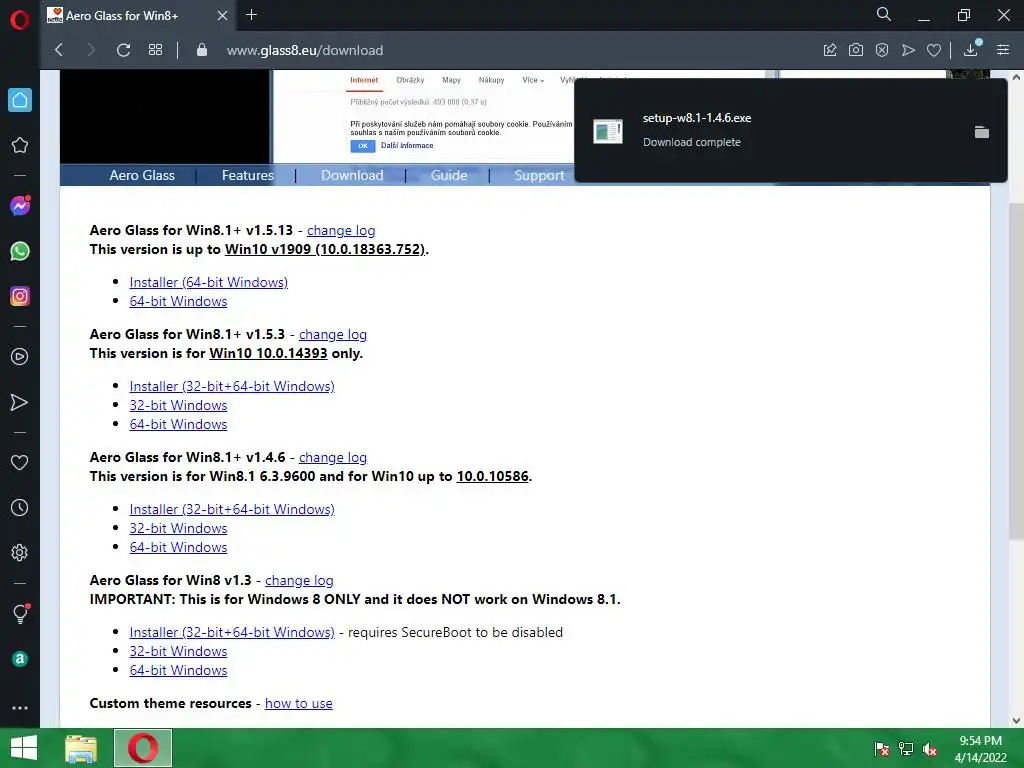Click the scrollbar down arrow

tap(1016, 720)
